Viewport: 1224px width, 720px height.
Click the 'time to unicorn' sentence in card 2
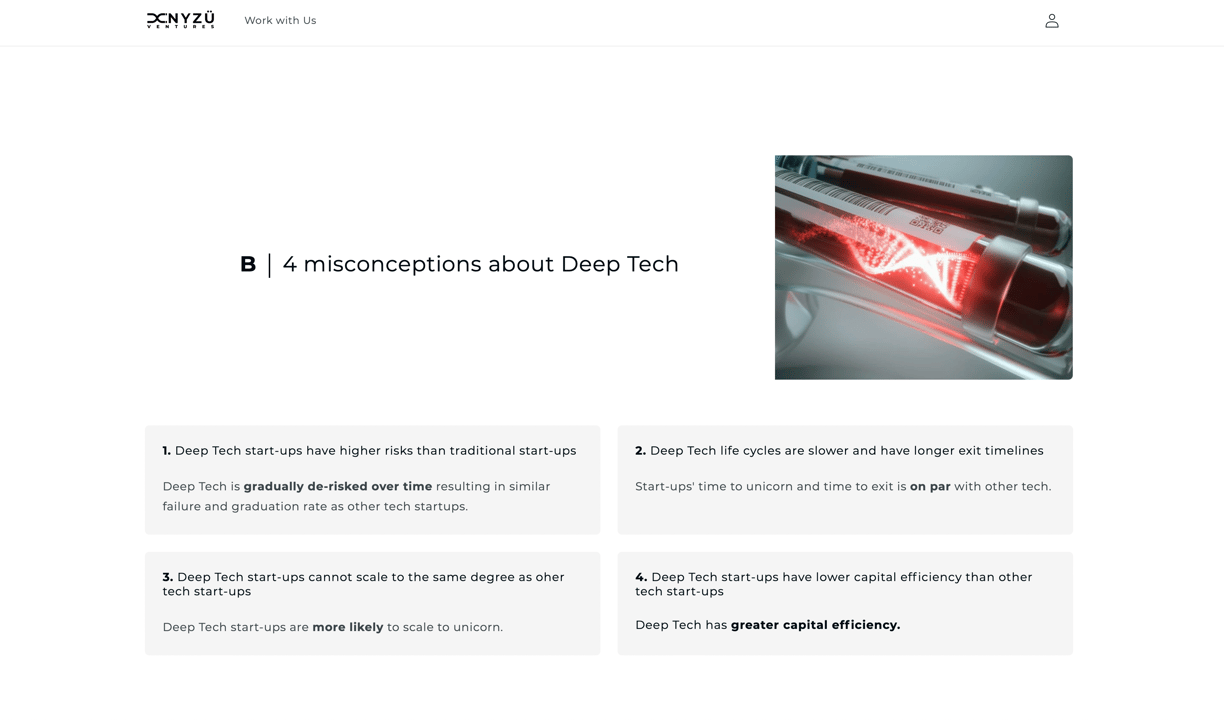tap(843, 487)
